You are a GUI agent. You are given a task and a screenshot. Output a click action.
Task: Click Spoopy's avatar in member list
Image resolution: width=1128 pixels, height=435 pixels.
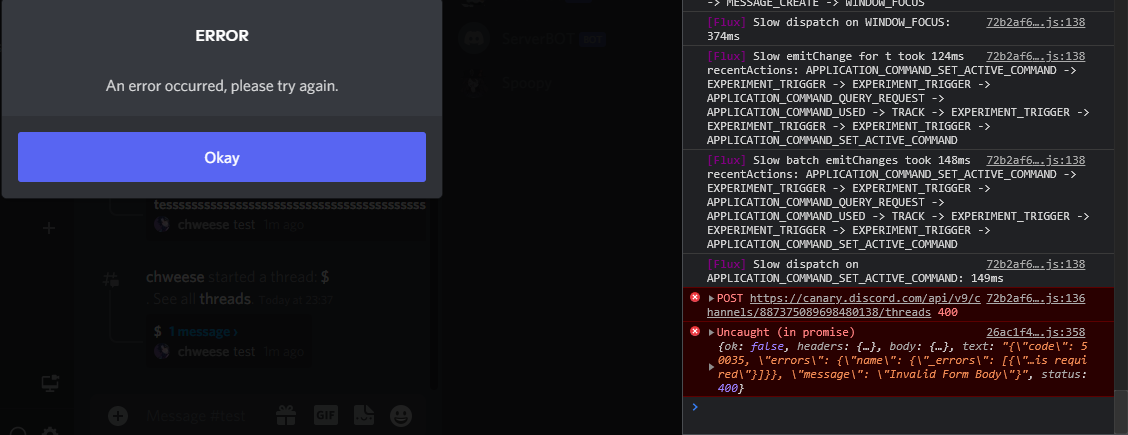pos(474,83)
